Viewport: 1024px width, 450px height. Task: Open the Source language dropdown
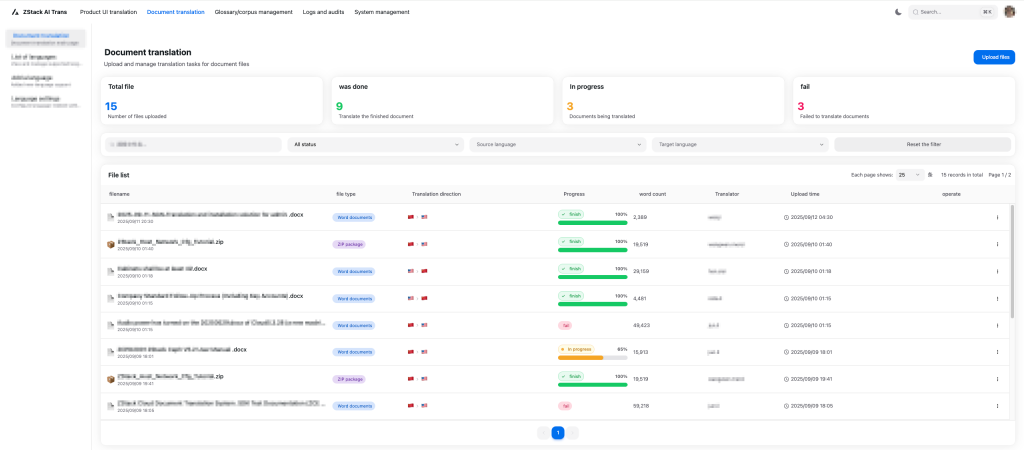tap(557, 144)
